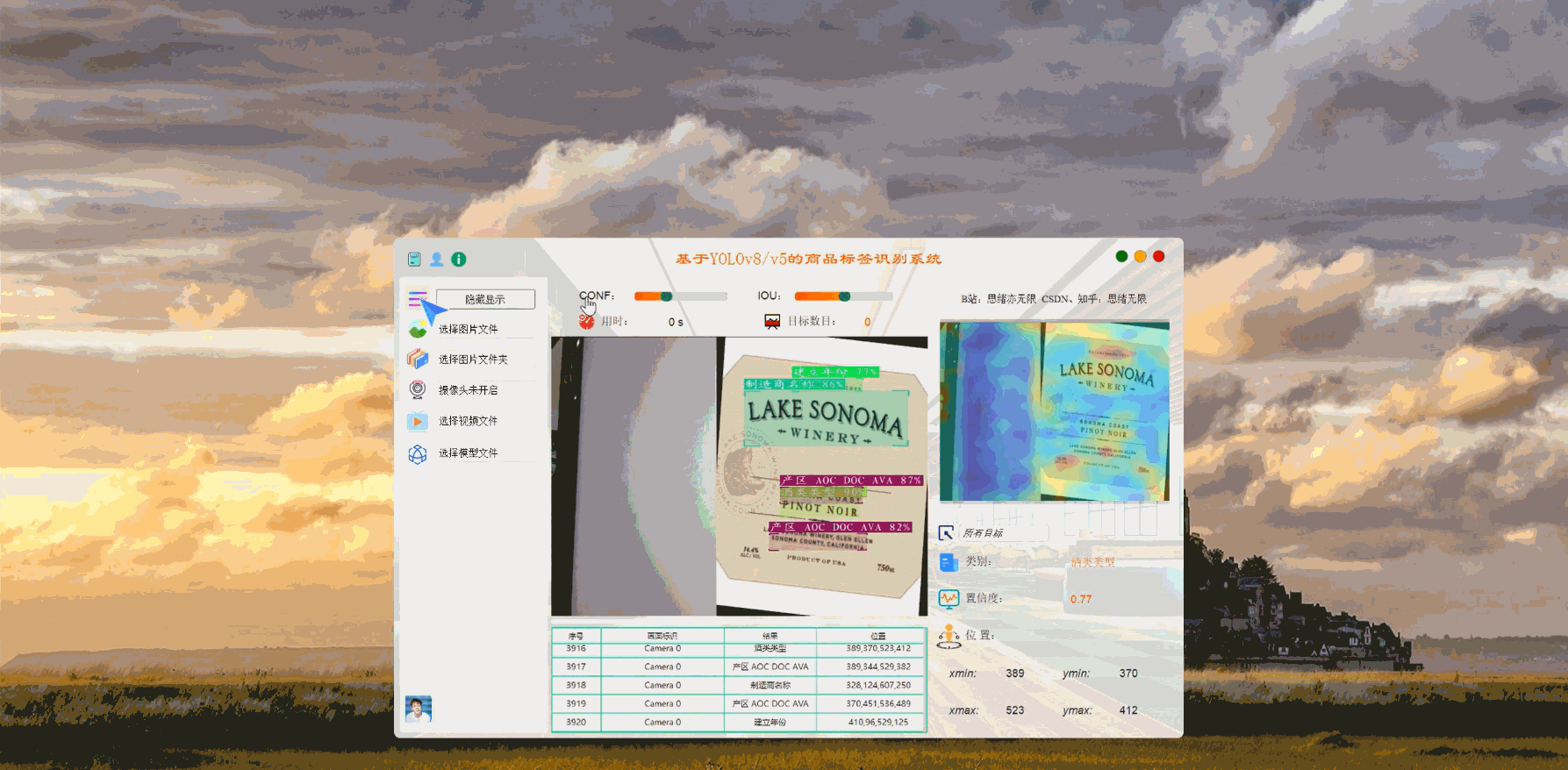Click the B站 思绪亦无限 credits text
This screenshot has width=1568, height=770.
pos(1054,299)
